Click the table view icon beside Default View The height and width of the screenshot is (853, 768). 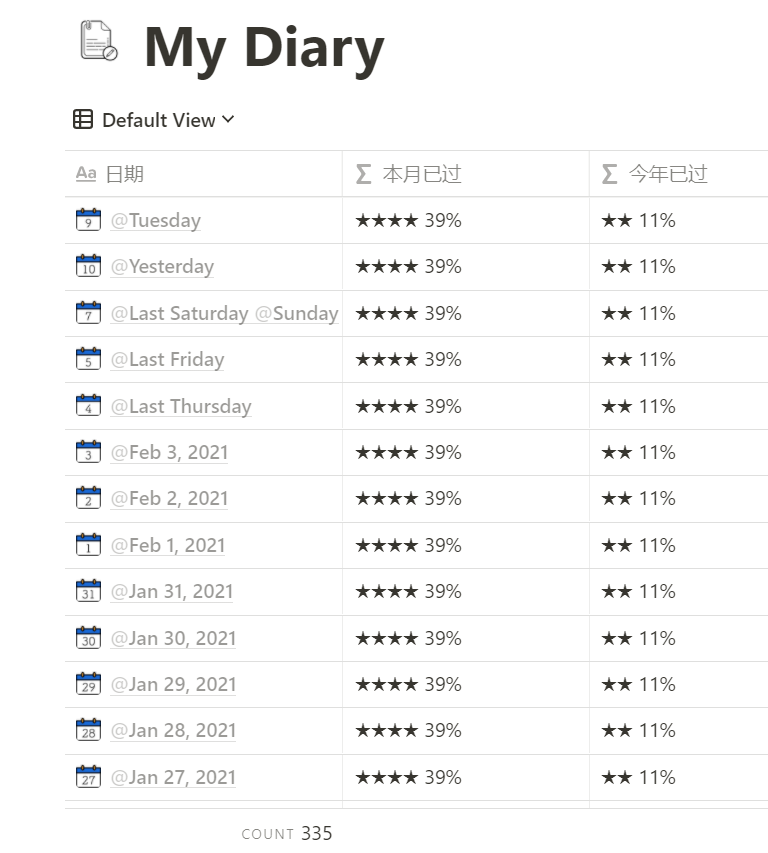tap(83, 119)
